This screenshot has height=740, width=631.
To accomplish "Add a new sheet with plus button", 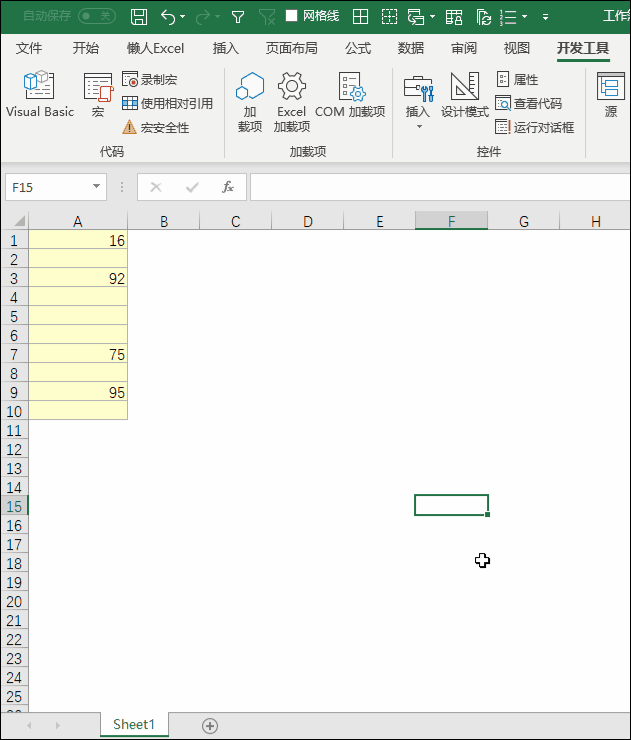I will point(210,725).
